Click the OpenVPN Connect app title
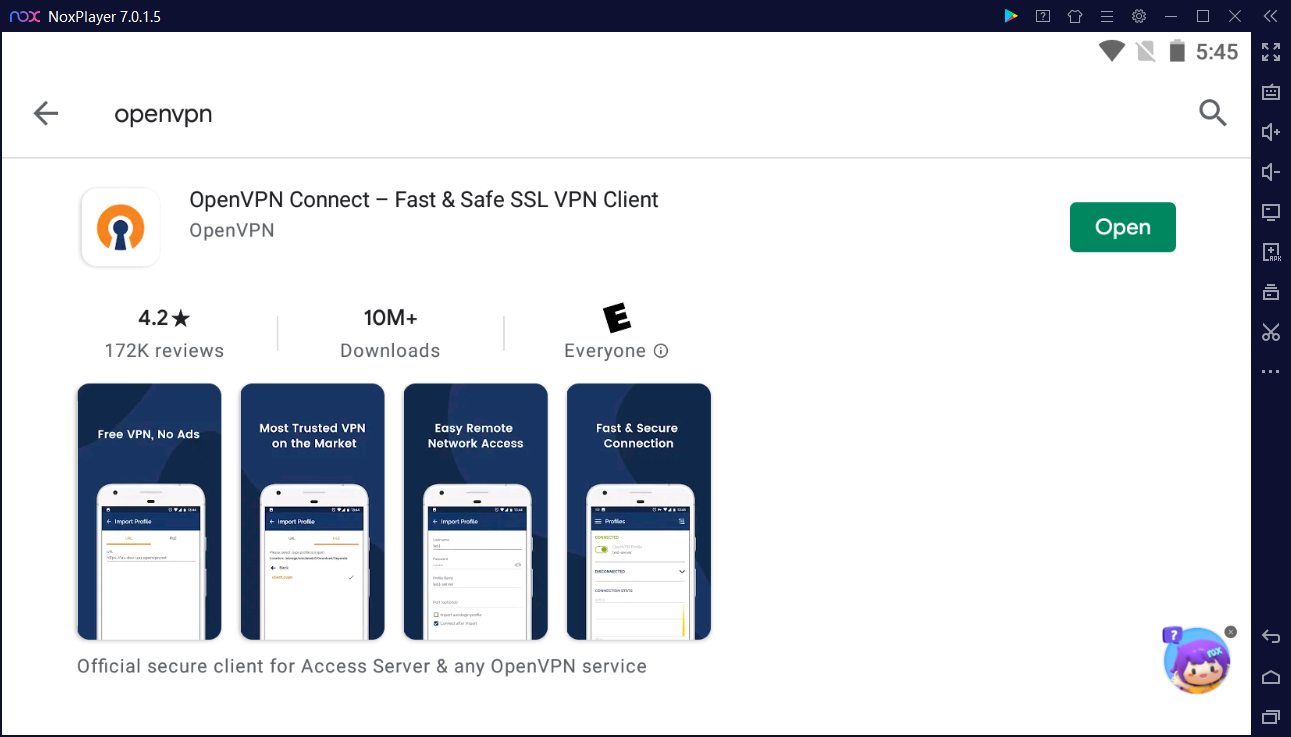The width and height of the screenshot is (1291, 737). coord(424,200)
